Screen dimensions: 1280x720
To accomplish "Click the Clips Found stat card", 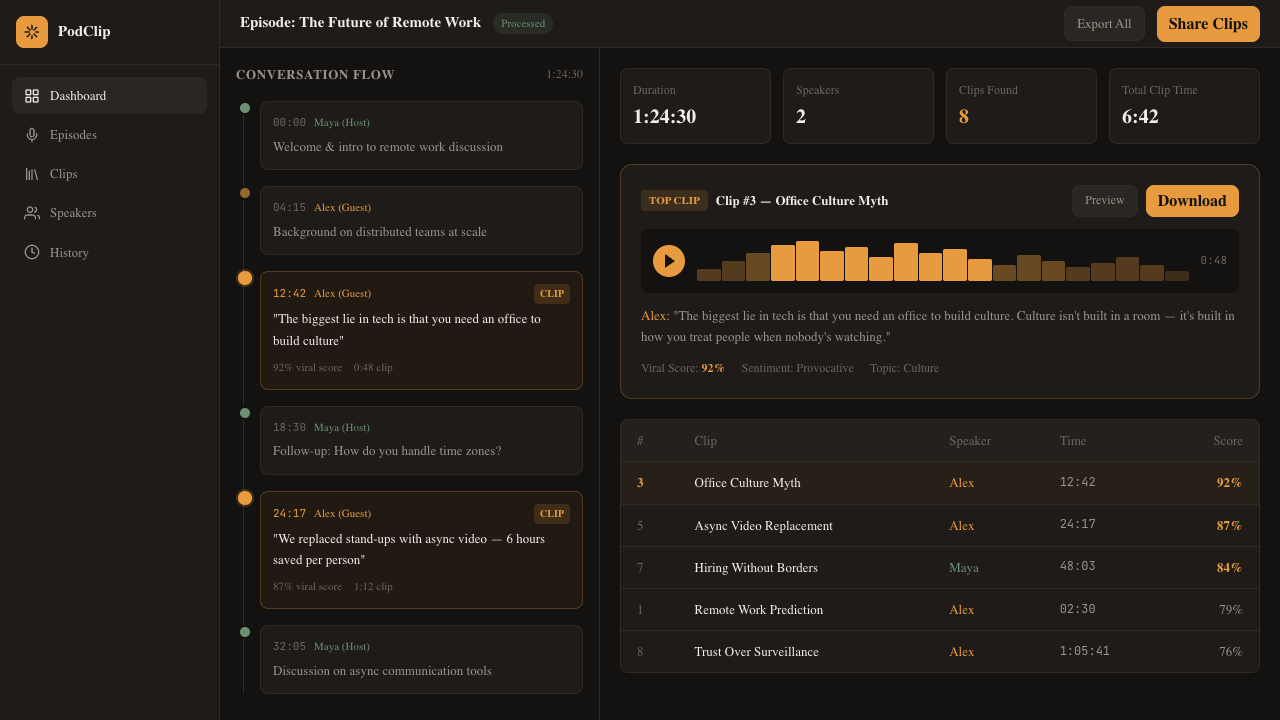I will click(1021, 106).
